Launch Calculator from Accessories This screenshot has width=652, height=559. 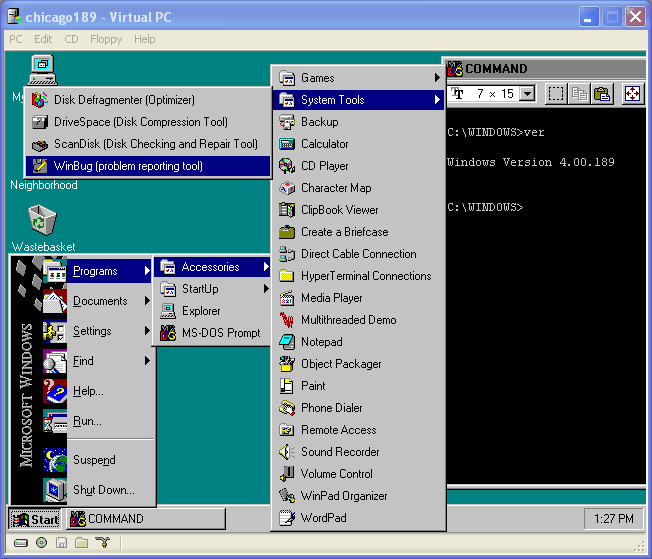[x=358, y=144]
